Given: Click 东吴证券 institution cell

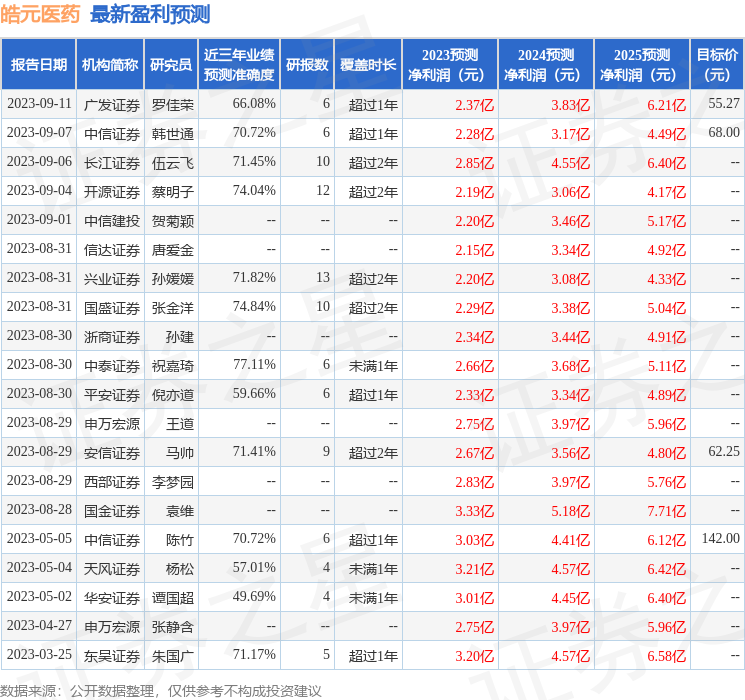Looking at the screenshot, I should (112, 656).
